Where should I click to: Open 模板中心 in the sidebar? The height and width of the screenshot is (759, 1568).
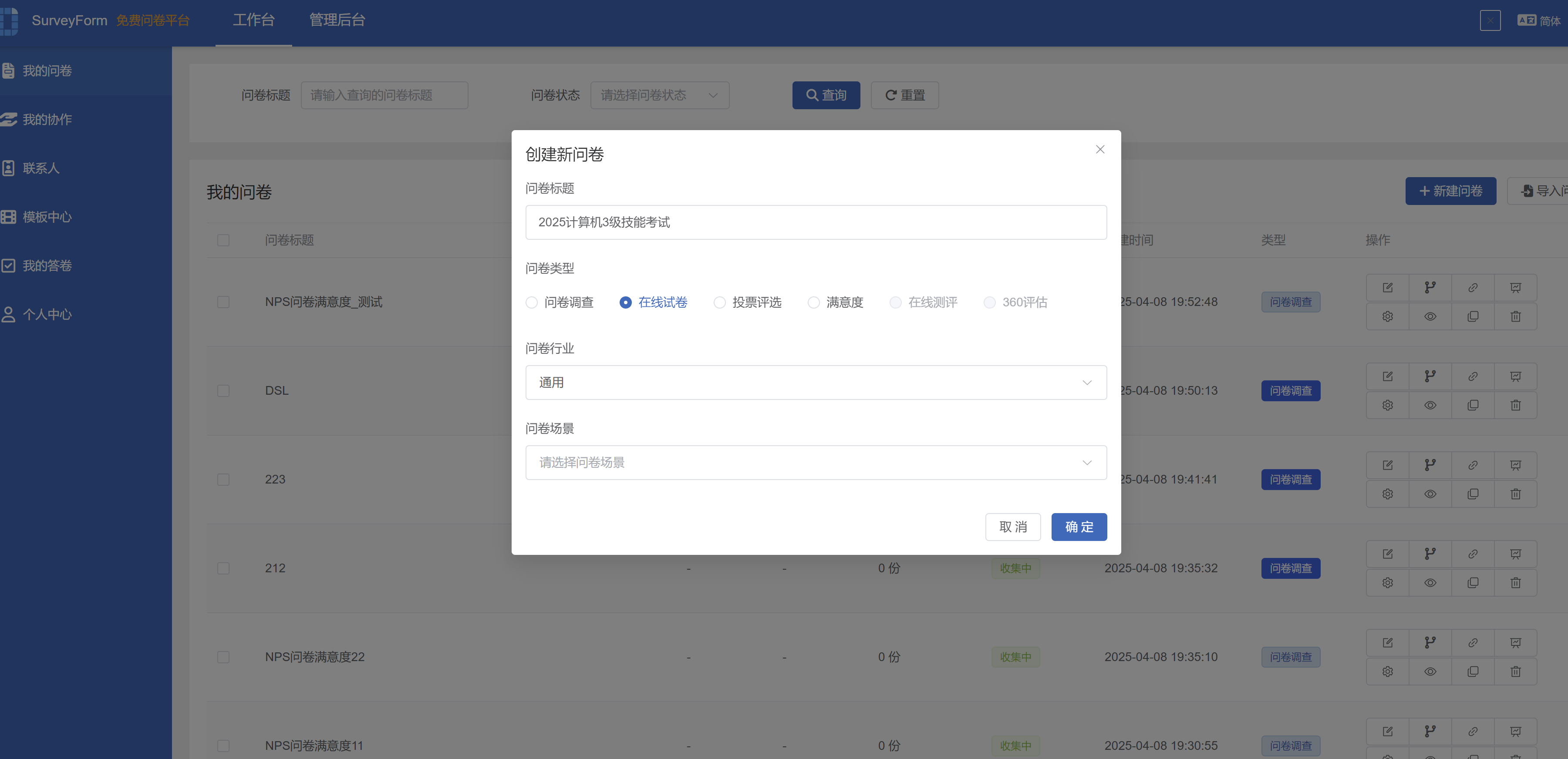click(x=47, y=217)
